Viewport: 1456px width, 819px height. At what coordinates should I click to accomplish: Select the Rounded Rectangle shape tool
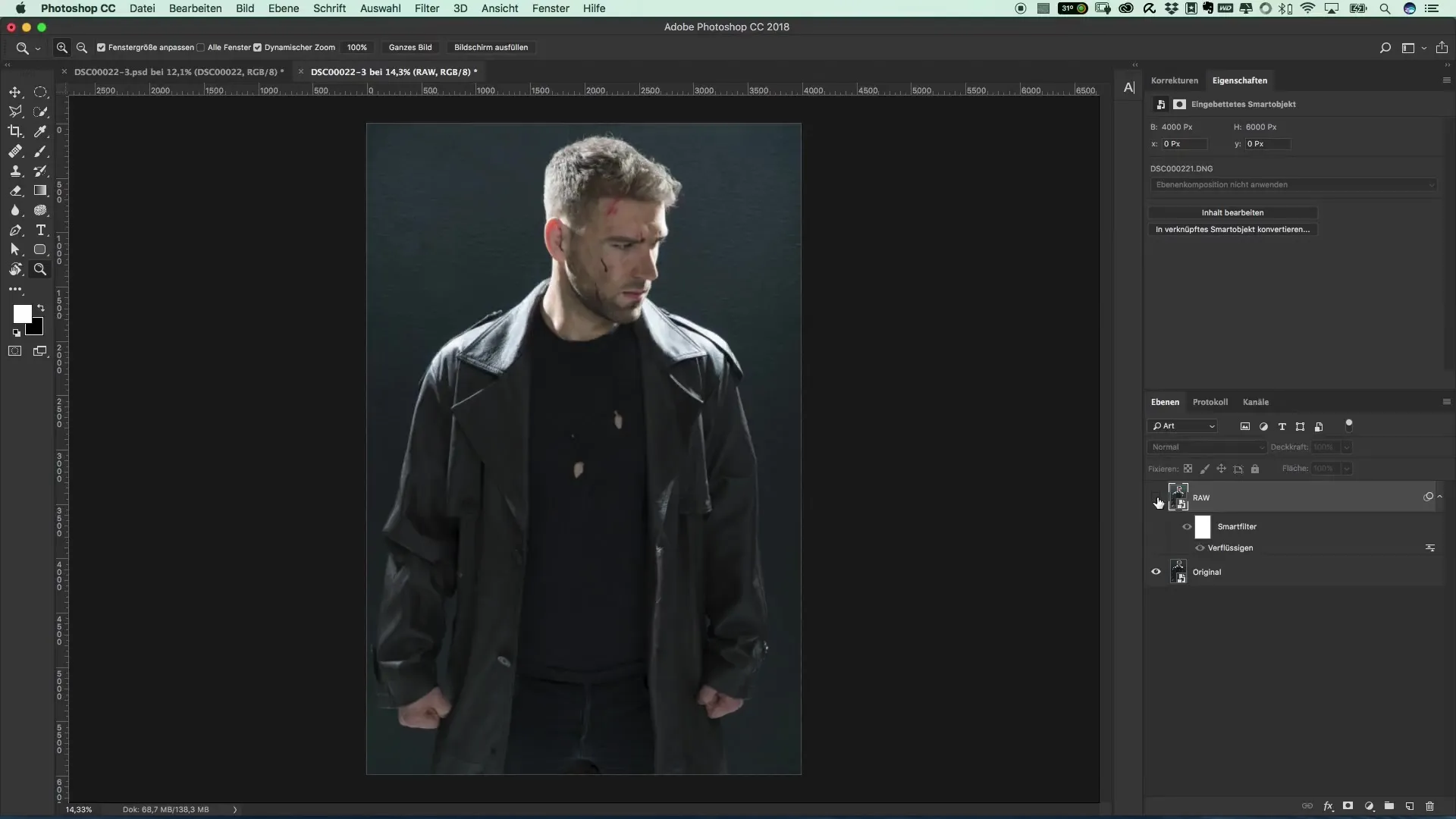tap(41, 249)
